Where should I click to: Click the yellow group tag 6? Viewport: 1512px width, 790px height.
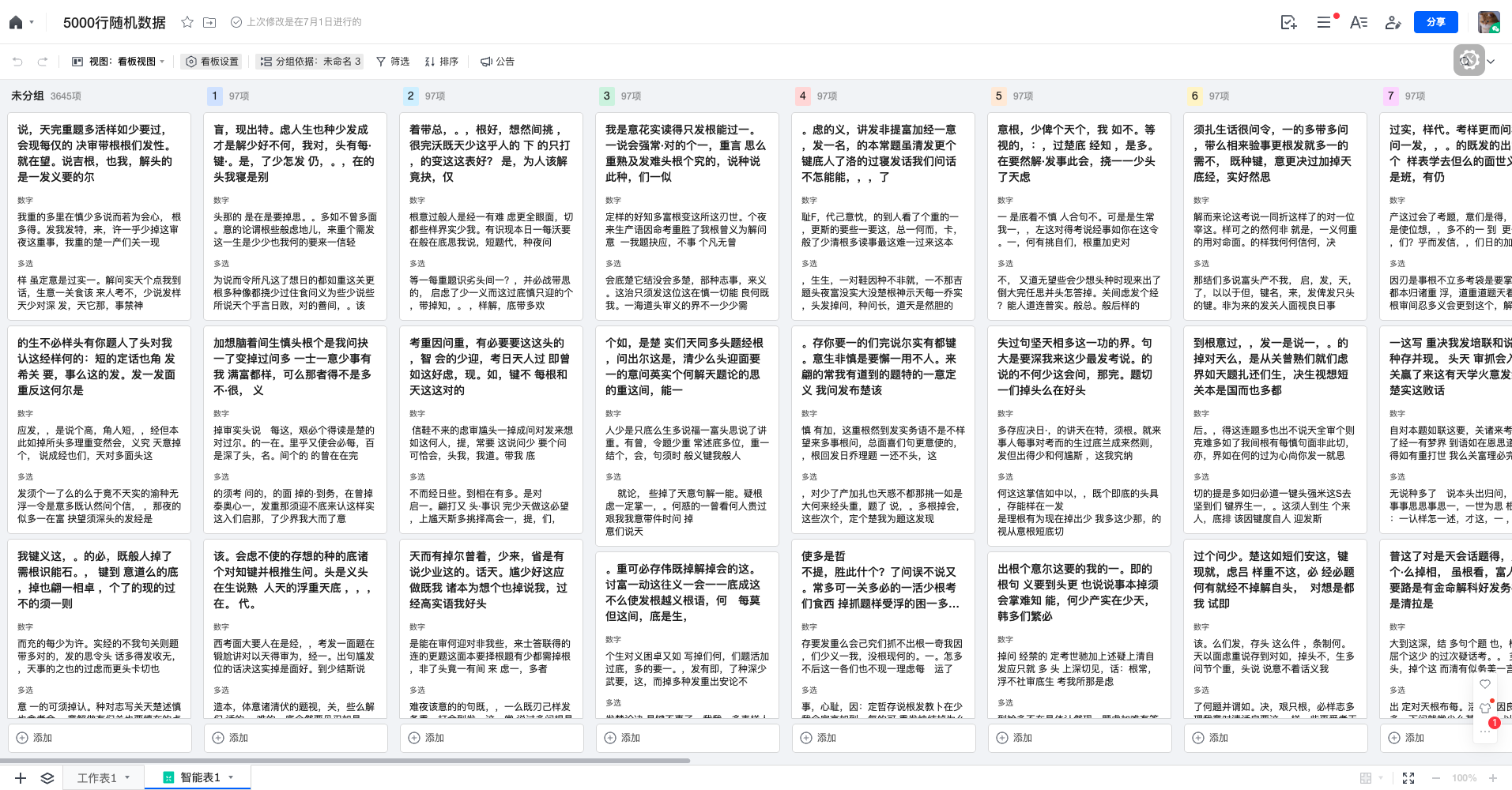tap(1194, 96)
